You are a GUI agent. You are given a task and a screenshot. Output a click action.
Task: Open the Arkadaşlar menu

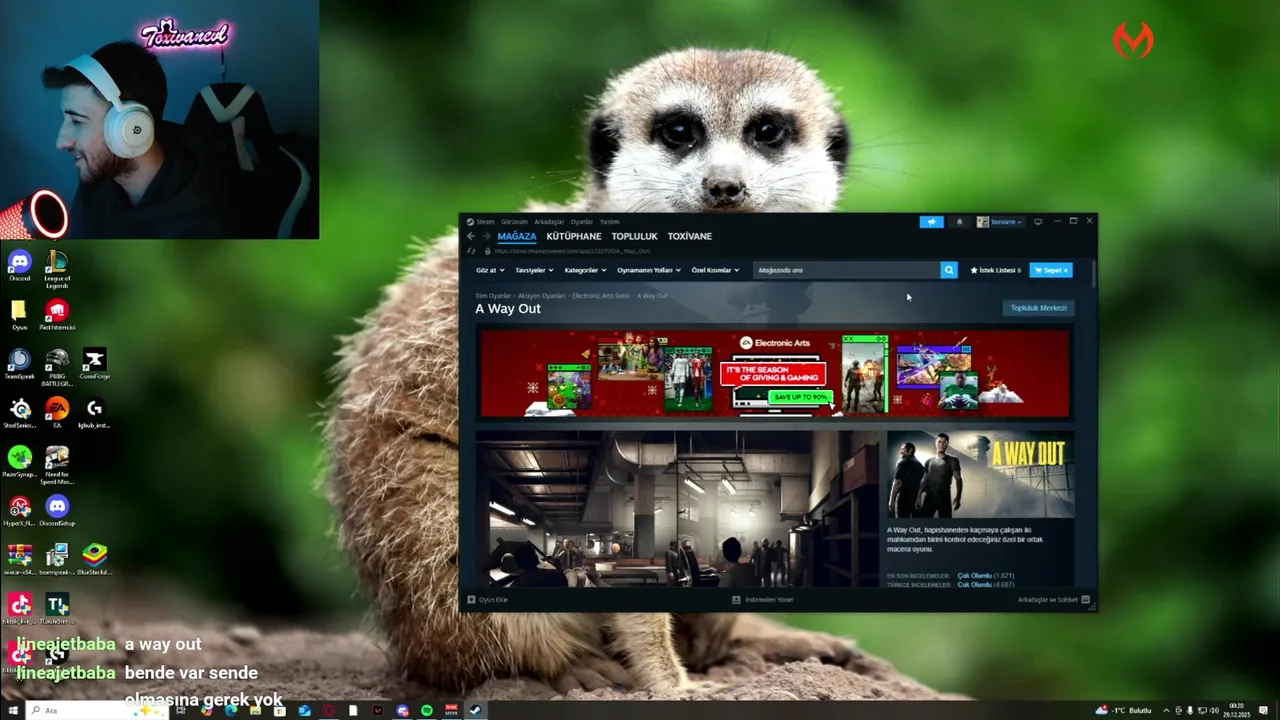(x=549, y=222)
